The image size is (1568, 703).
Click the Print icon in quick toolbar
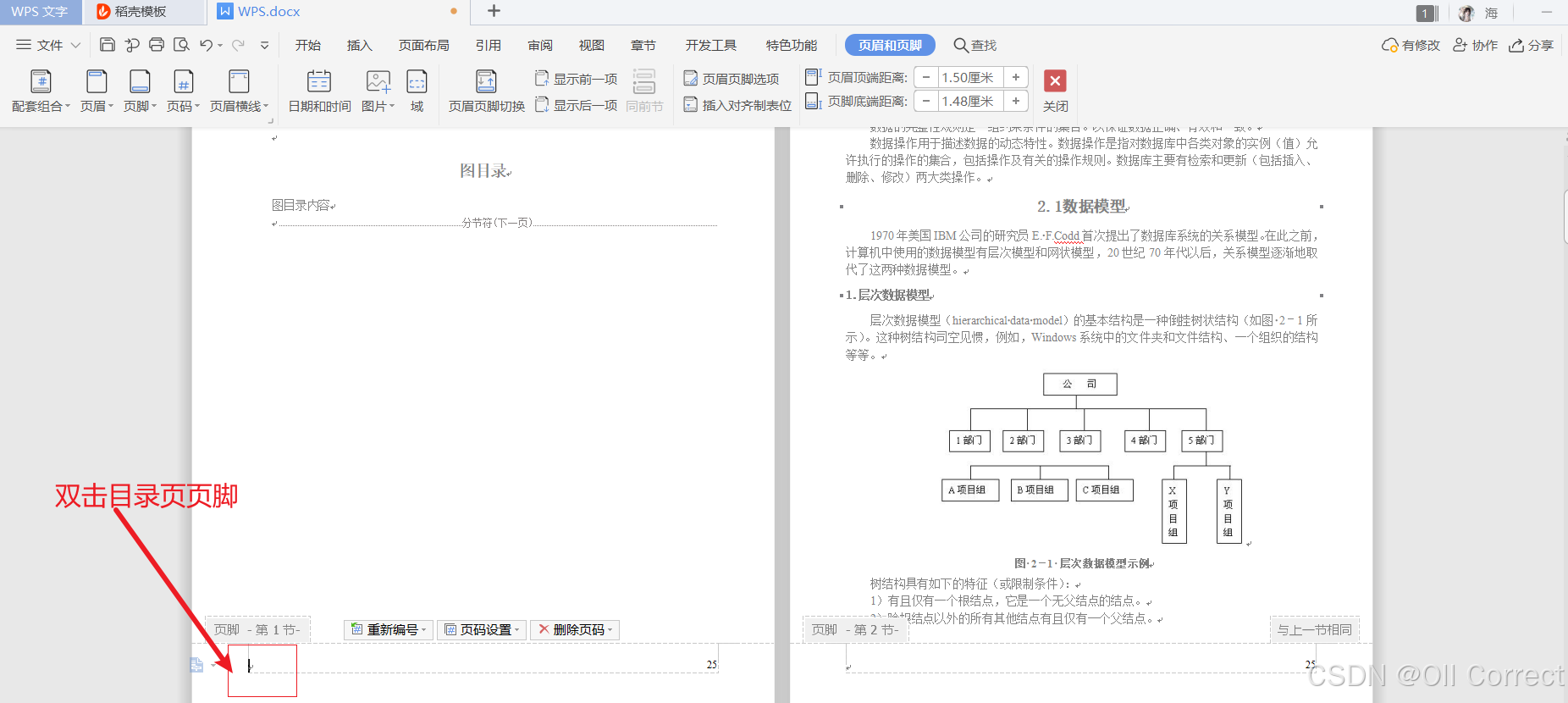click(x=157, y=45)
